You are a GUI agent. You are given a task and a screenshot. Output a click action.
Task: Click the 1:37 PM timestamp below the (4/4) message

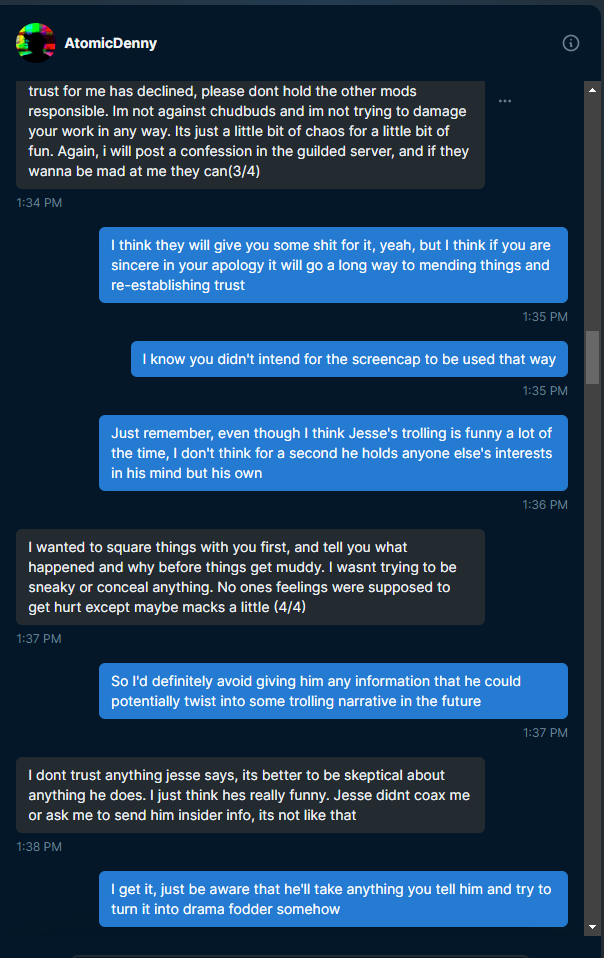(39, 639)
